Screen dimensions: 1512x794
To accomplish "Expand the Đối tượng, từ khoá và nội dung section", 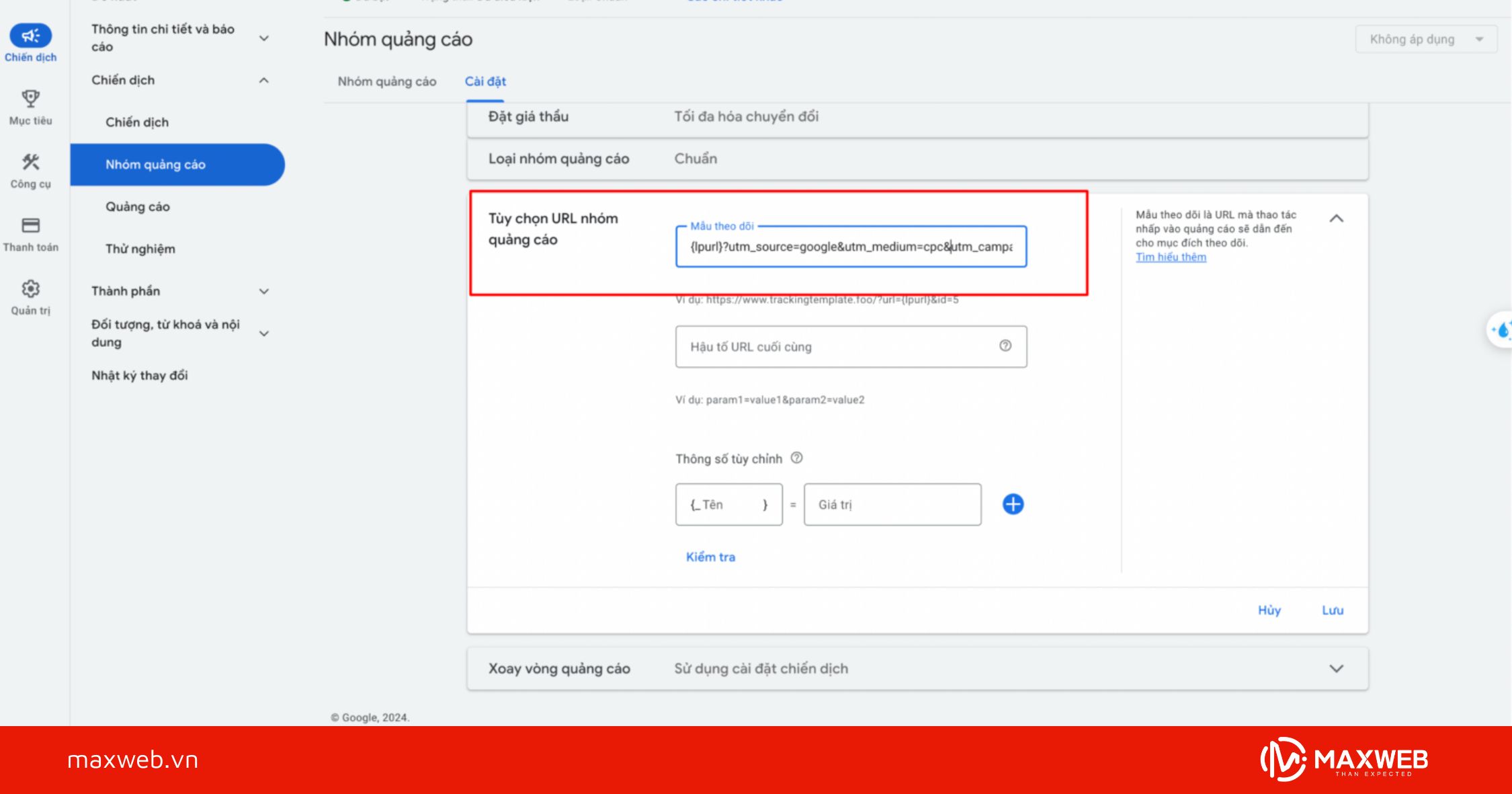I will click(264, 333).
